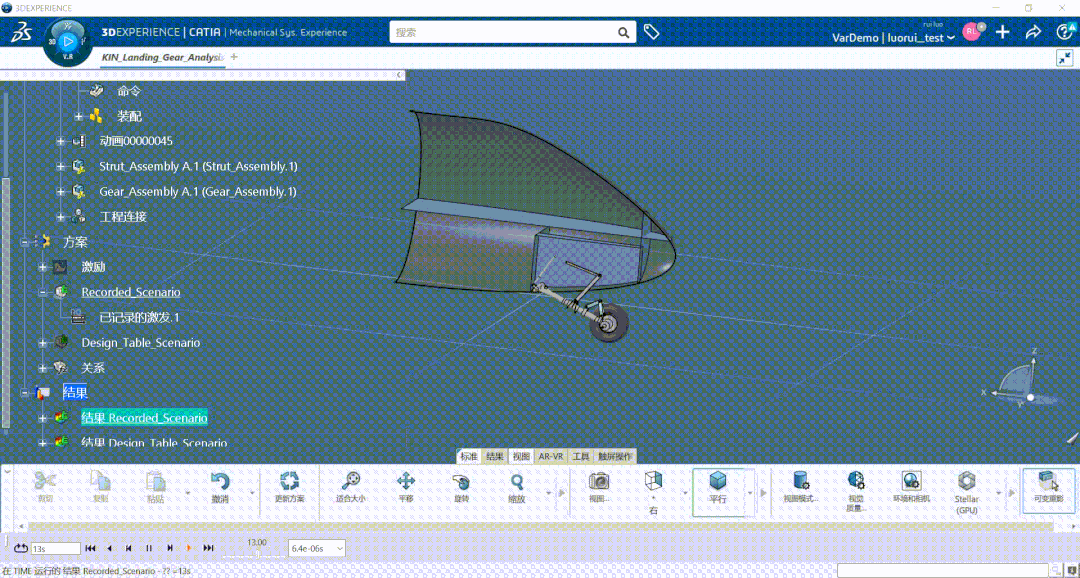Expand the Design_Table_Scenario node
Screen dimensions: 1080x578
click(x=43, y=342)
